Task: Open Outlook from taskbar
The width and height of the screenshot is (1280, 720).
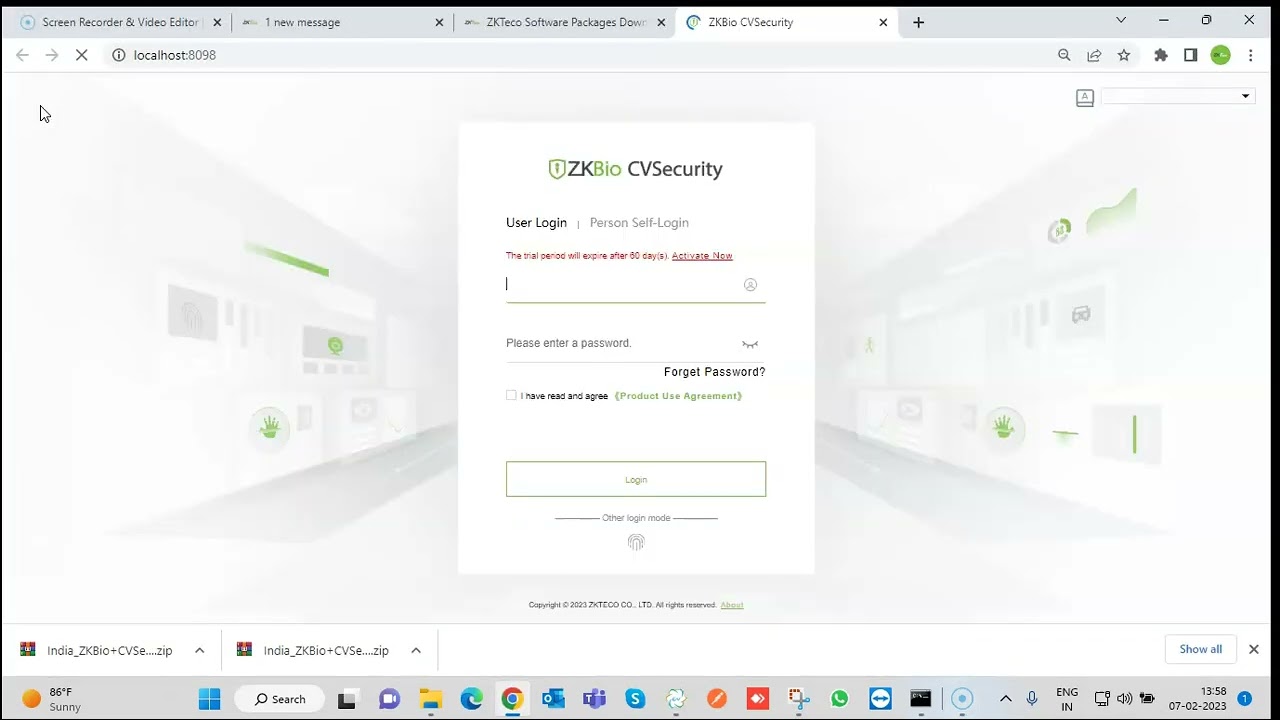Action: pyautogui.click(x=553, y=698)
